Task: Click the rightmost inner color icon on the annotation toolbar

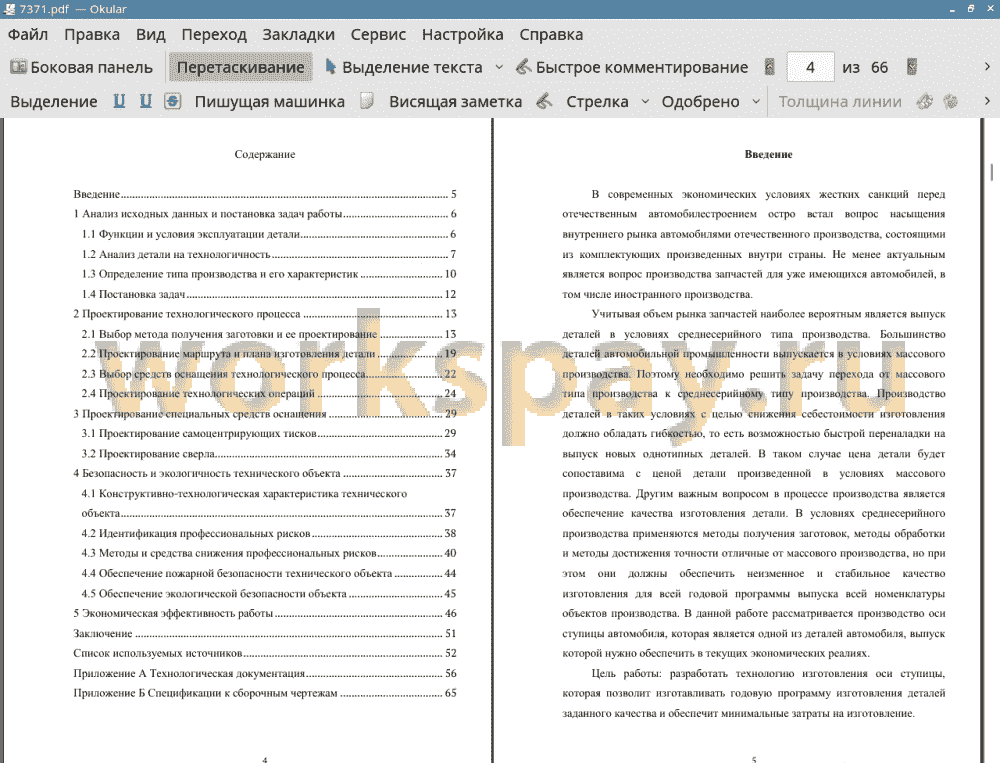Action: (951, 101)
